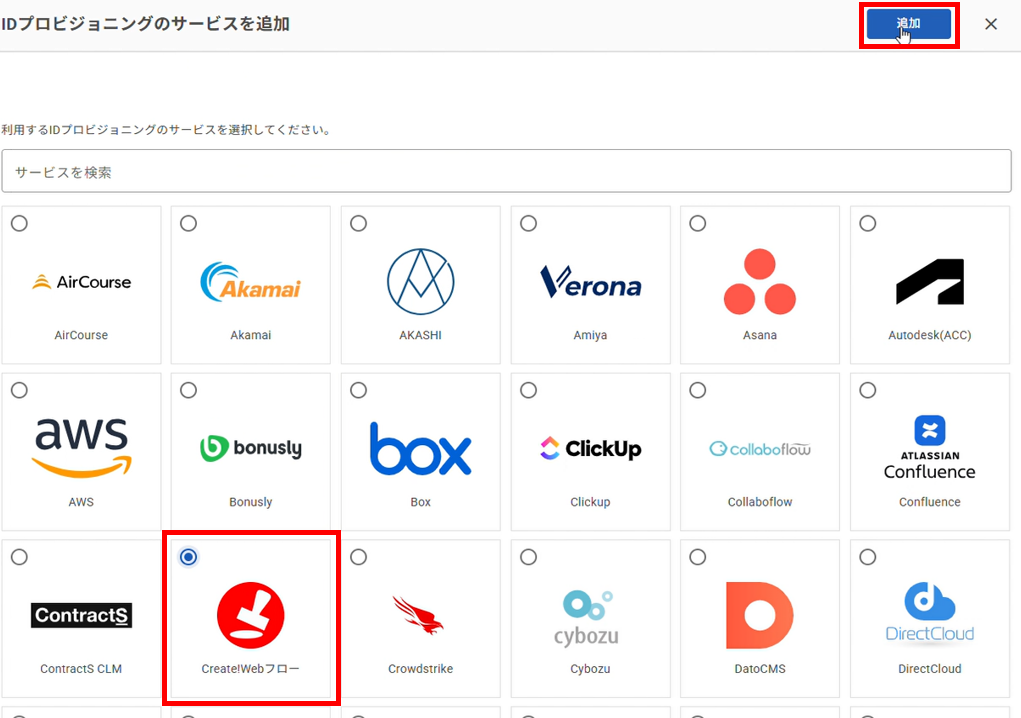Click the Clickup label text
The width and height of the screenshot is (1021, 718).
[591, 501]
